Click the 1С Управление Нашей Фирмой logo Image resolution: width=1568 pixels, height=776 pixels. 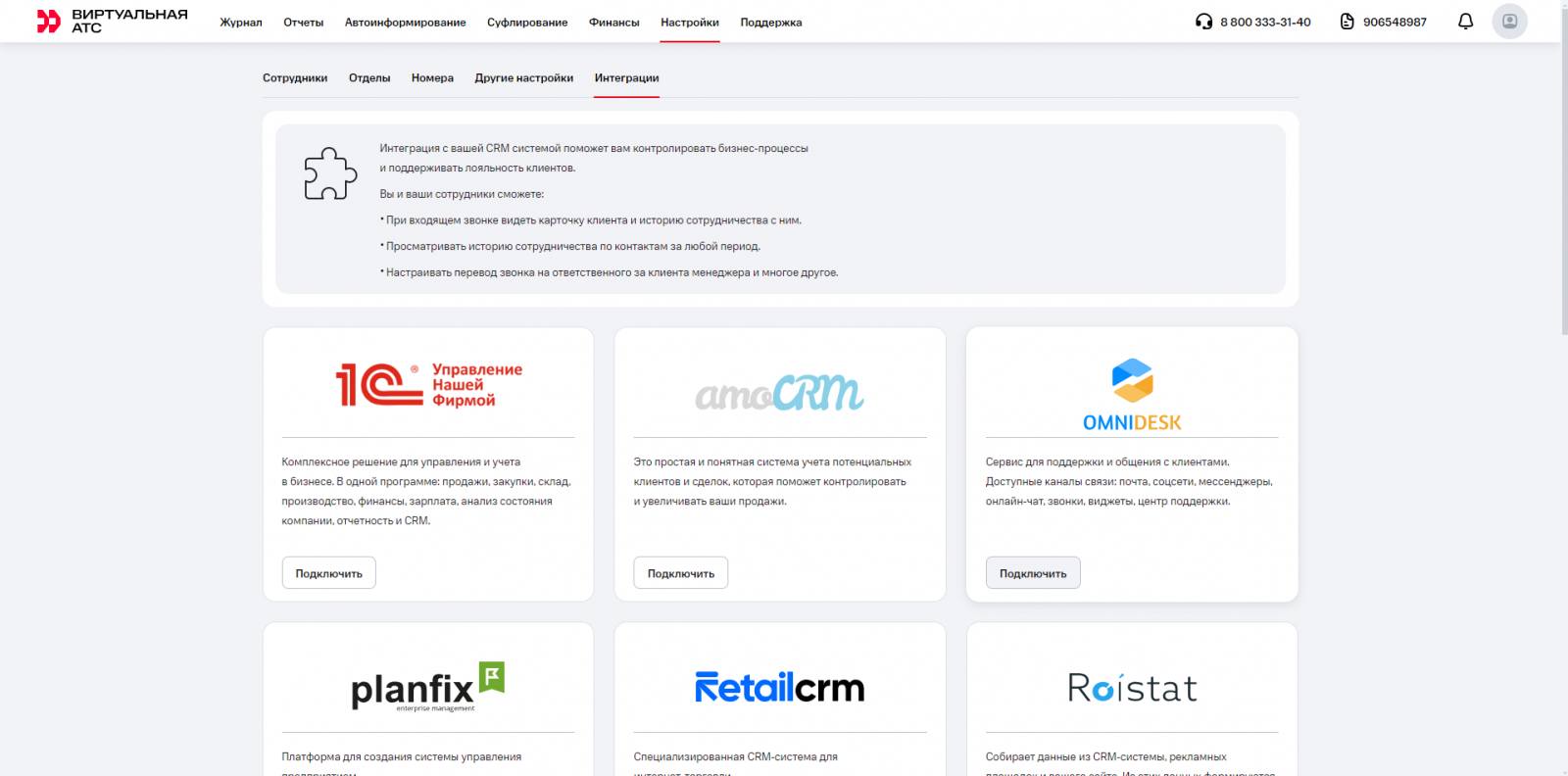(428, 384)
